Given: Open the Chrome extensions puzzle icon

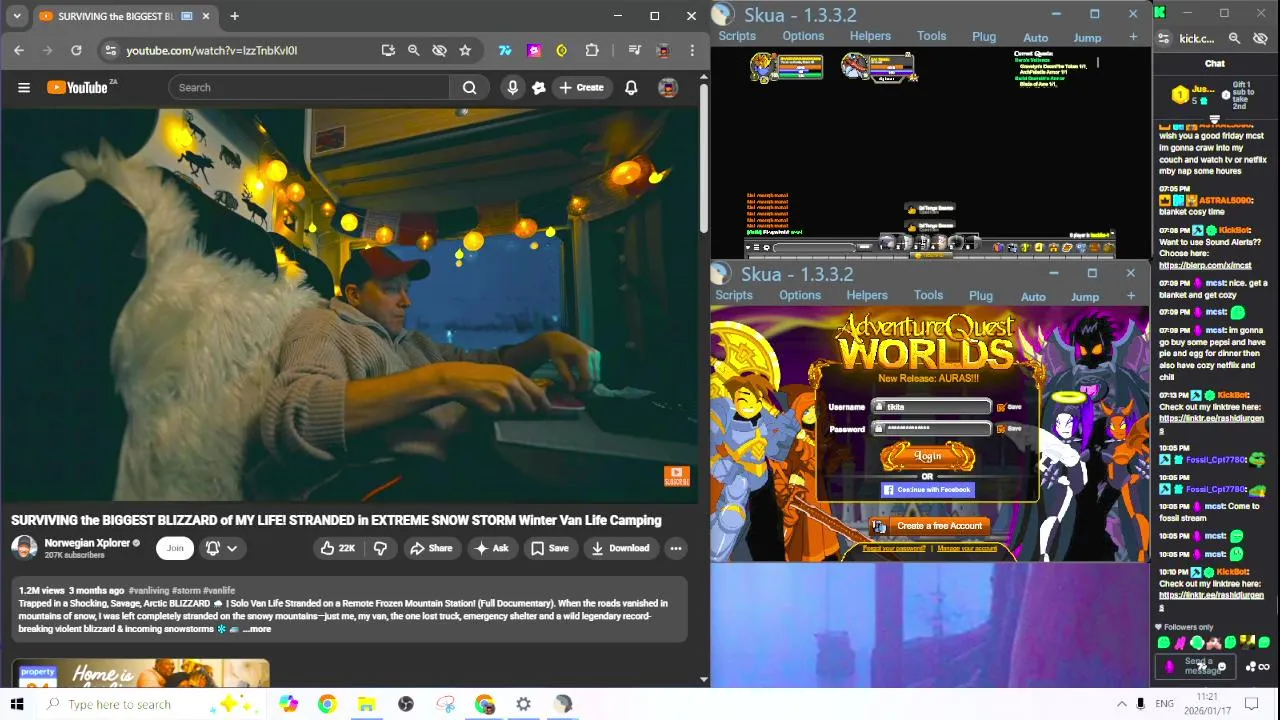Looking at the screenshot, I should (x=592, y=50).
